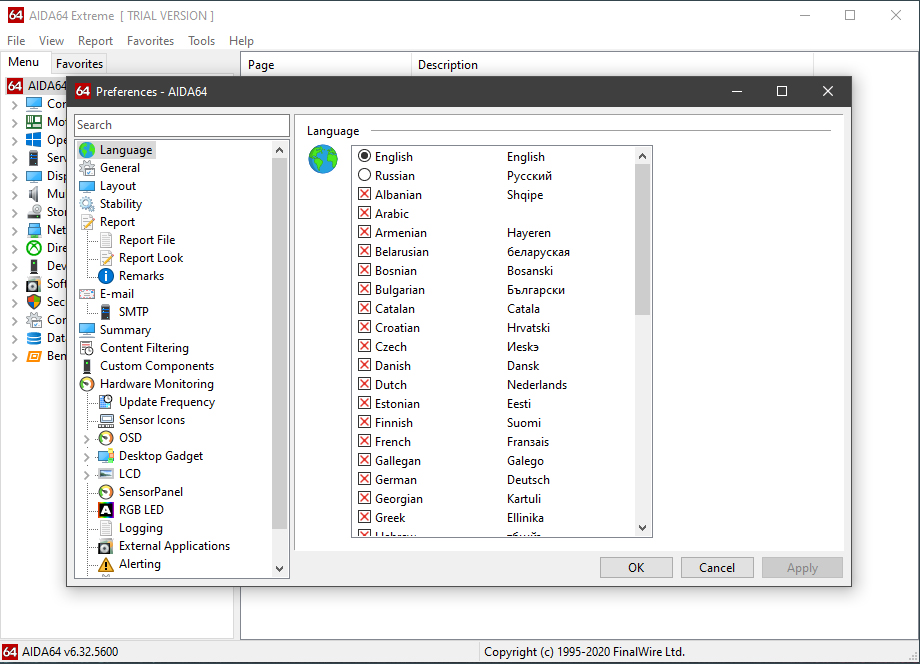Click the General gears icon in preferences tree
Screen dimensions: 920x664
(87, 168)
